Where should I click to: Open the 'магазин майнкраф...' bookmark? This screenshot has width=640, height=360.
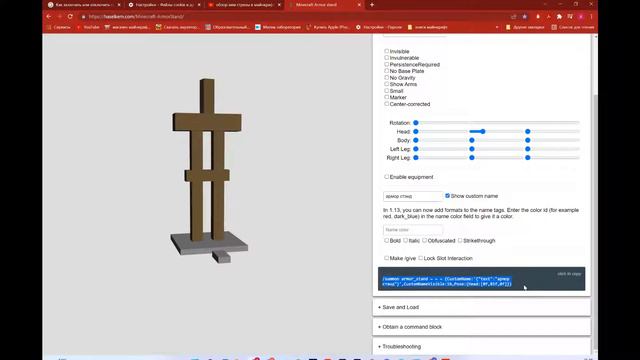tap(127, 27)
